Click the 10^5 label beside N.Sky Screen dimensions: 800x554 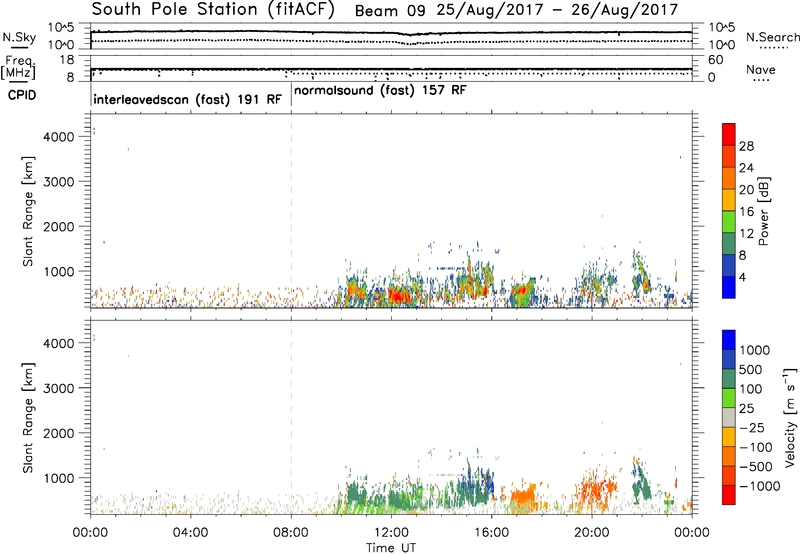(61, 28)
